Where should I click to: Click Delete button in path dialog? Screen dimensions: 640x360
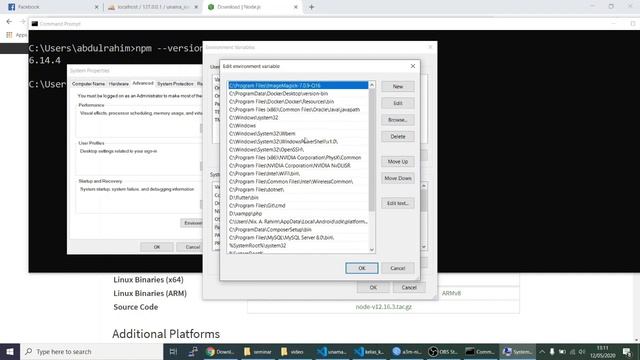point(398,136)
